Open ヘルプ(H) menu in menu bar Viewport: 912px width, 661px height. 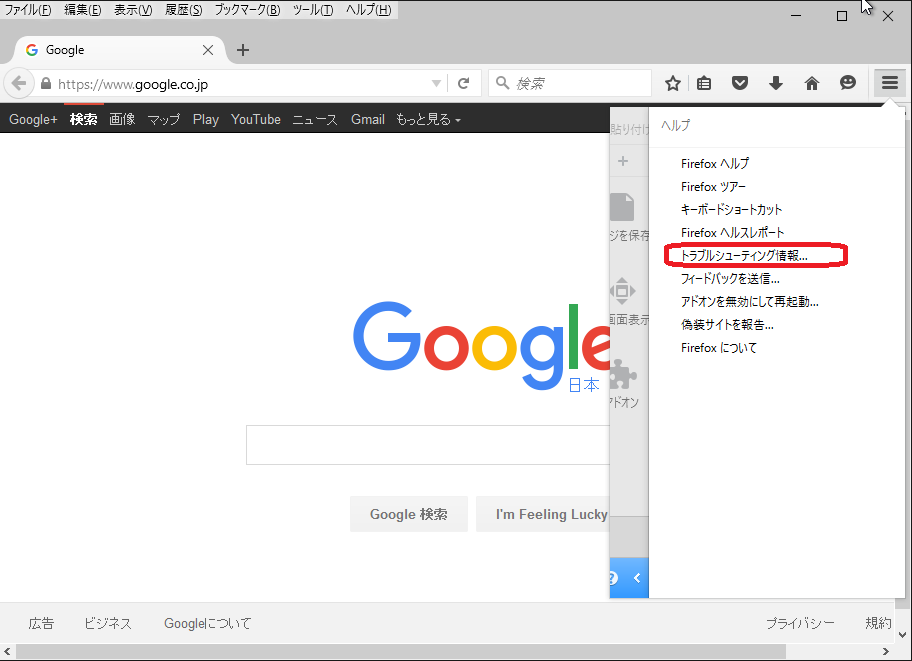click(x=369, y=9)
